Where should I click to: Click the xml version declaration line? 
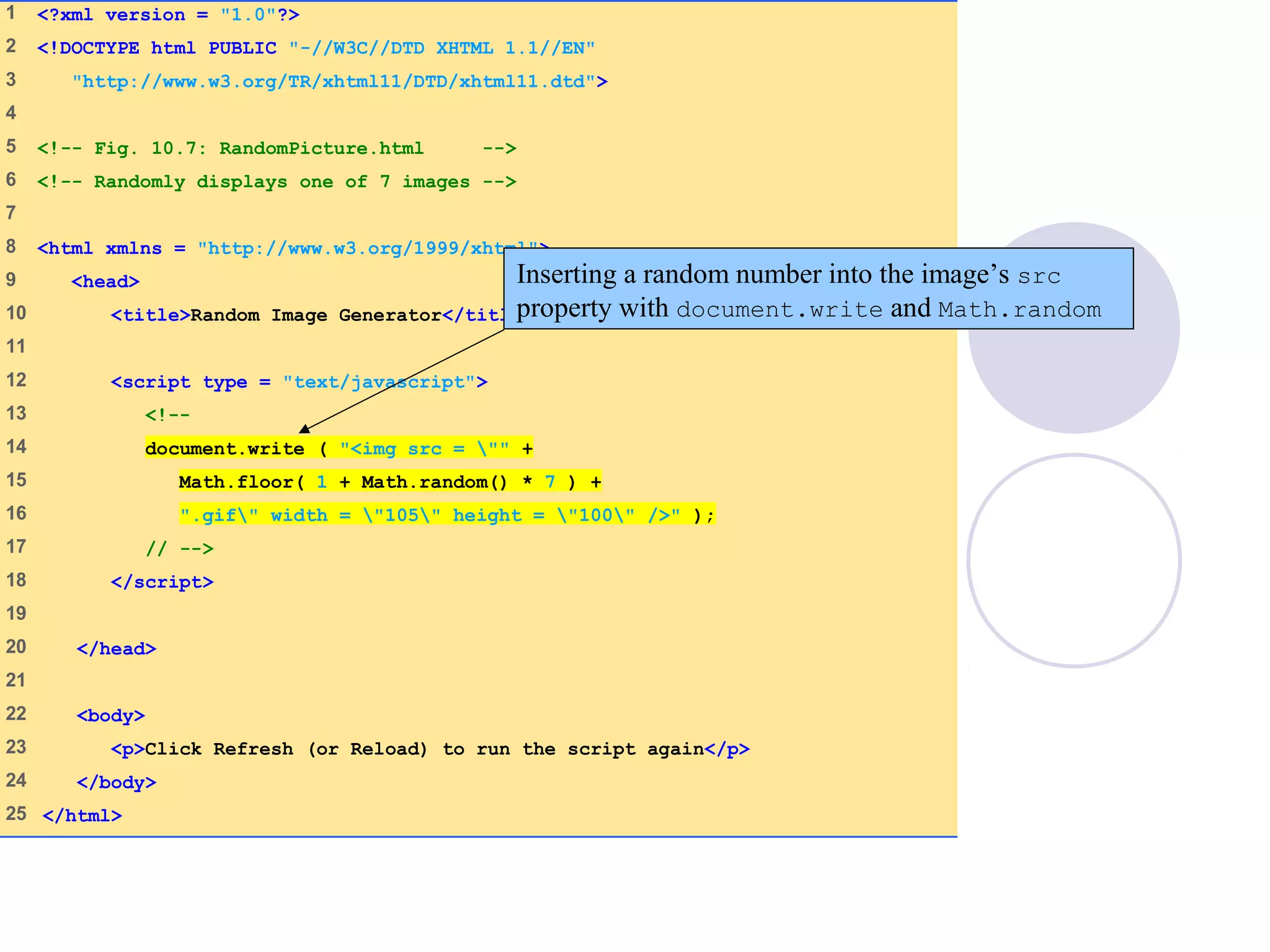[x=168, y=15]
